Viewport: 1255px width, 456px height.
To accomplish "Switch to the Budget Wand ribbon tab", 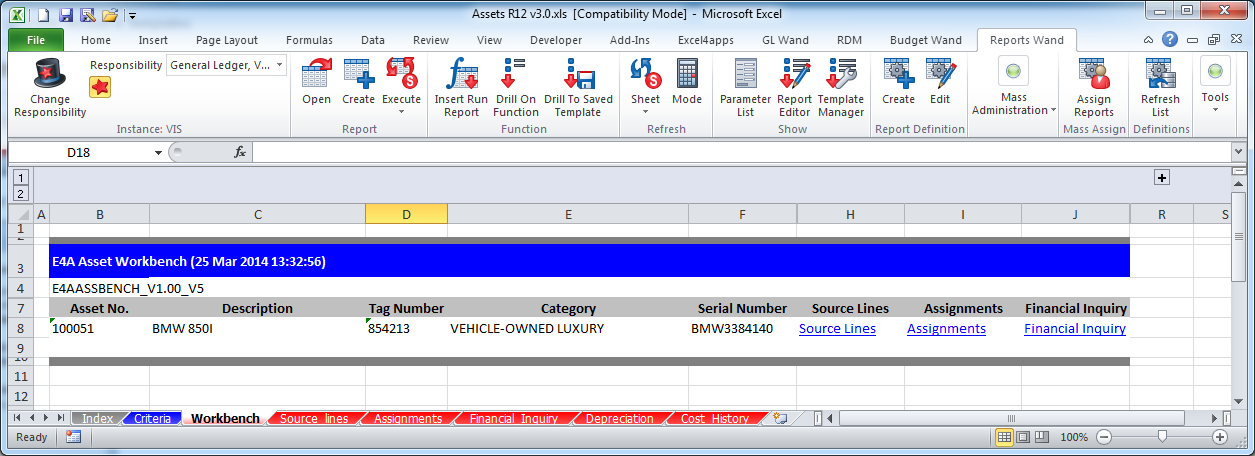I will coord(926,40).
